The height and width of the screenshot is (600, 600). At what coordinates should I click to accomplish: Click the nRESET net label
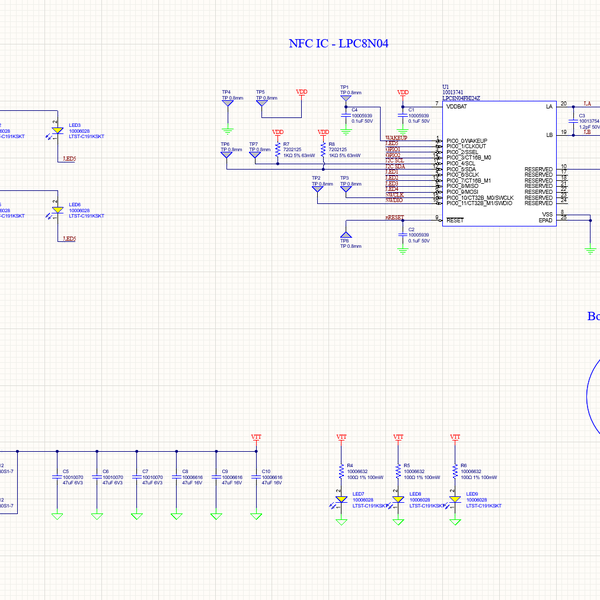click(x=395, y=217)
